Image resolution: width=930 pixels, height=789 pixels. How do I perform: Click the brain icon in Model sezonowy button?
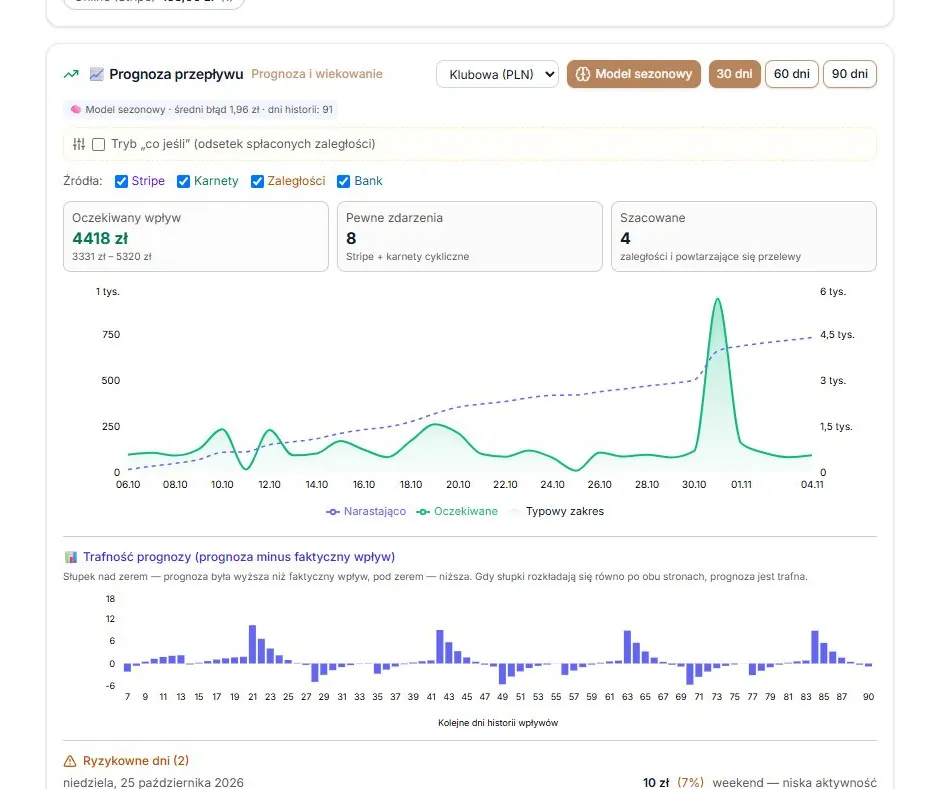pyautogui.click(x=582, y=74)
